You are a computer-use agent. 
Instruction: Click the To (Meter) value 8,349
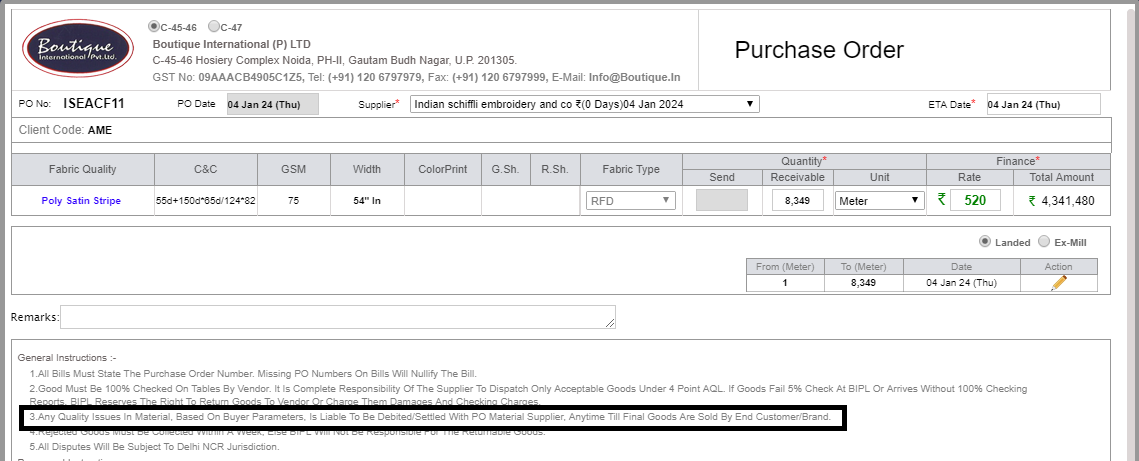[x=864, y=283]
